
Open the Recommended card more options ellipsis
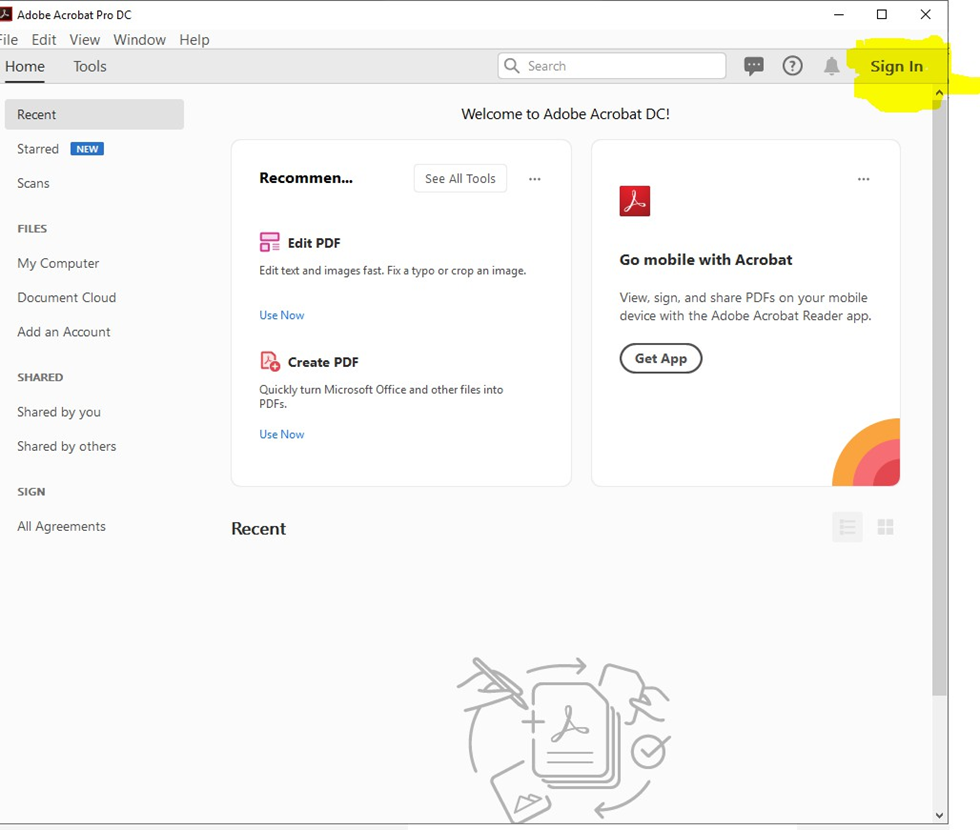point(534,179)
